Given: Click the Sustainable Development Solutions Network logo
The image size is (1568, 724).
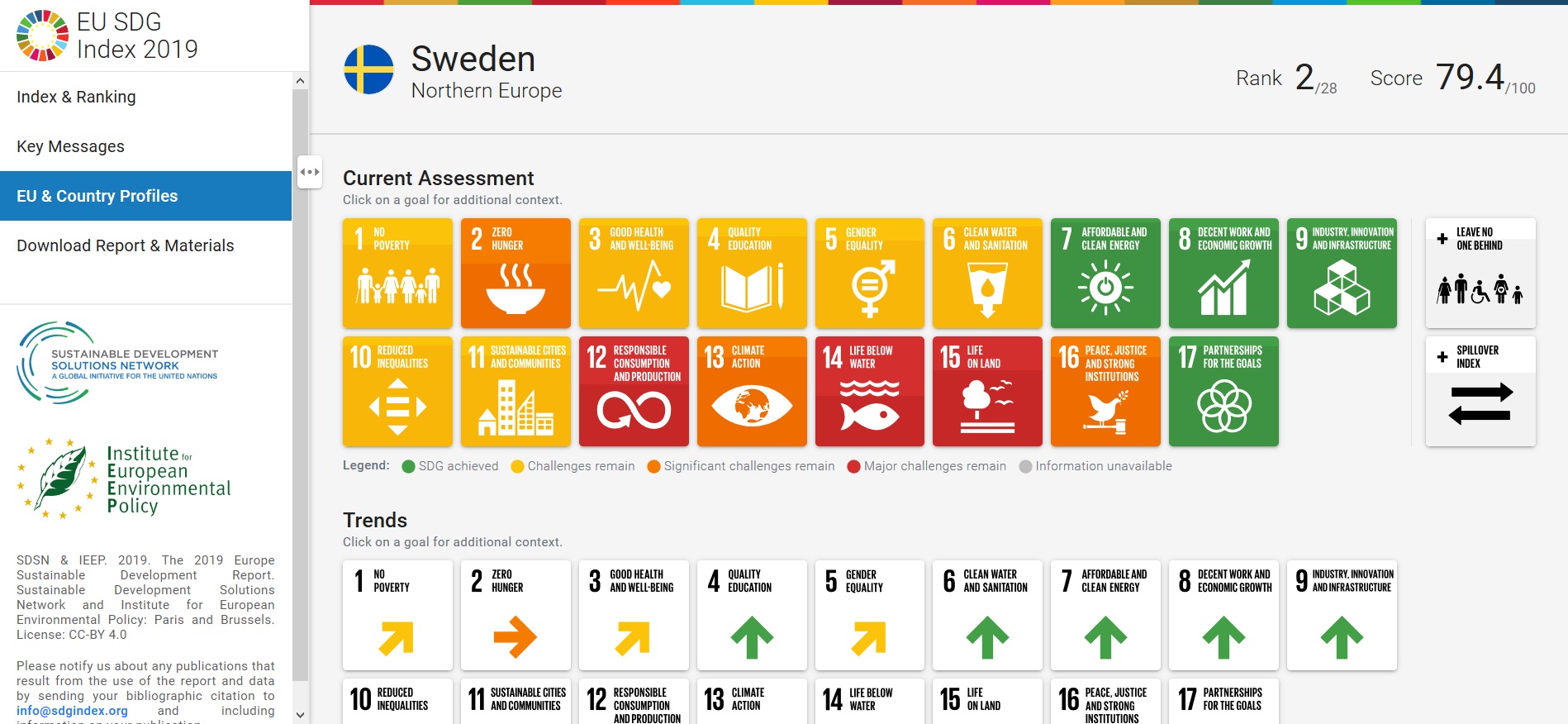Looking at the screenshot, I should point(117,363).
